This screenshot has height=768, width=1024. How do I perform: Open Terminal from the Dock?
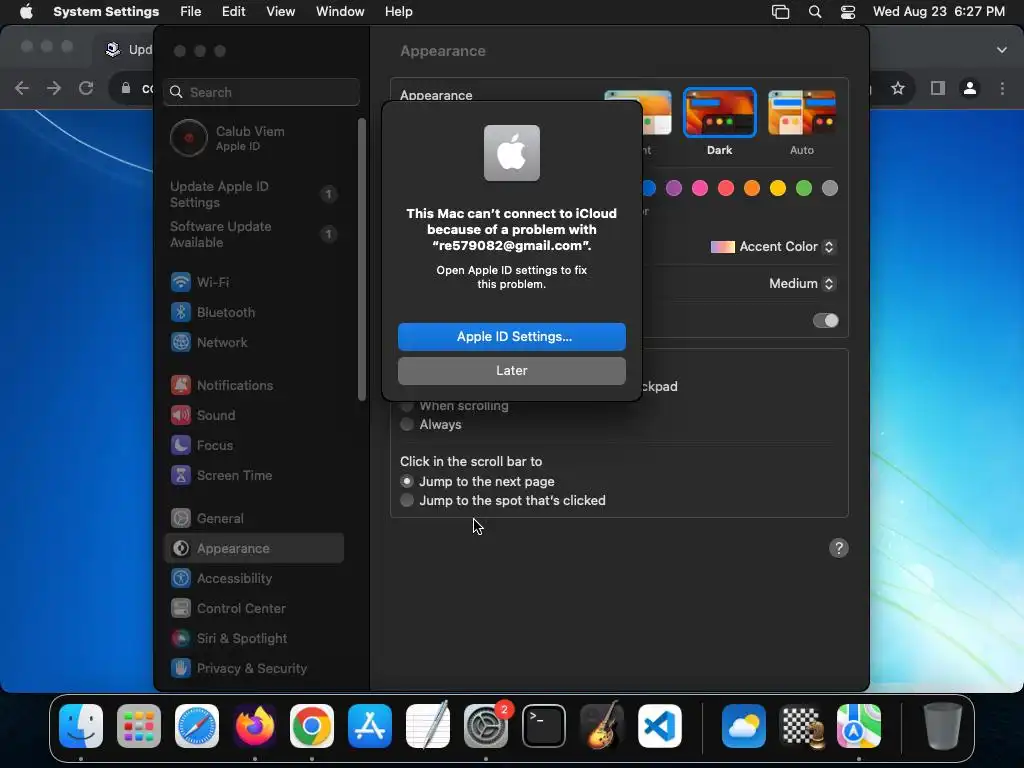(544, 726)
